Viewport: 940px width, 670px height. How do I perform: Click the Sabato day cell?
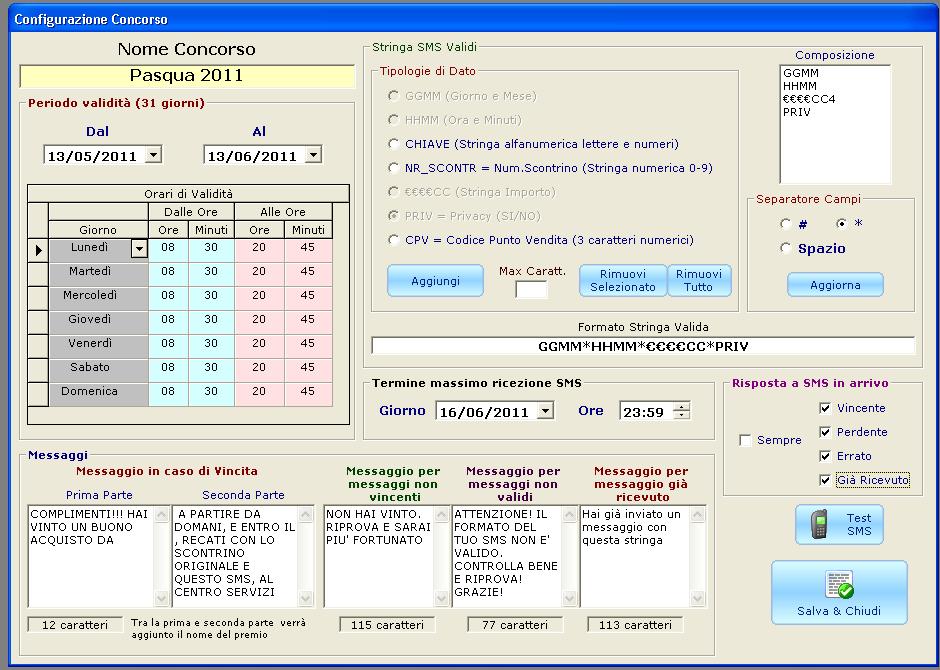point(98,368)
